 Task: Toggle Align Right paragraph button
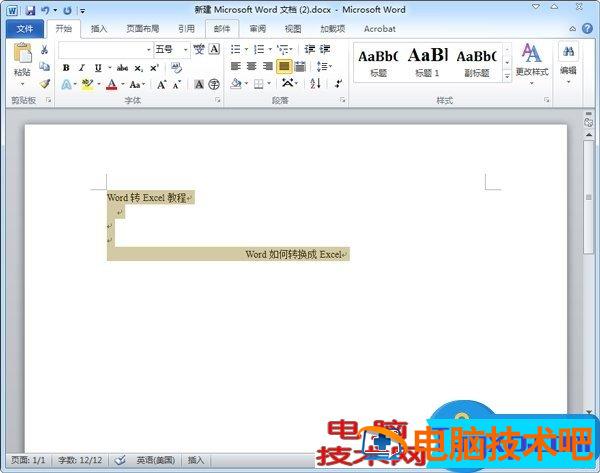tap(267, 66)
